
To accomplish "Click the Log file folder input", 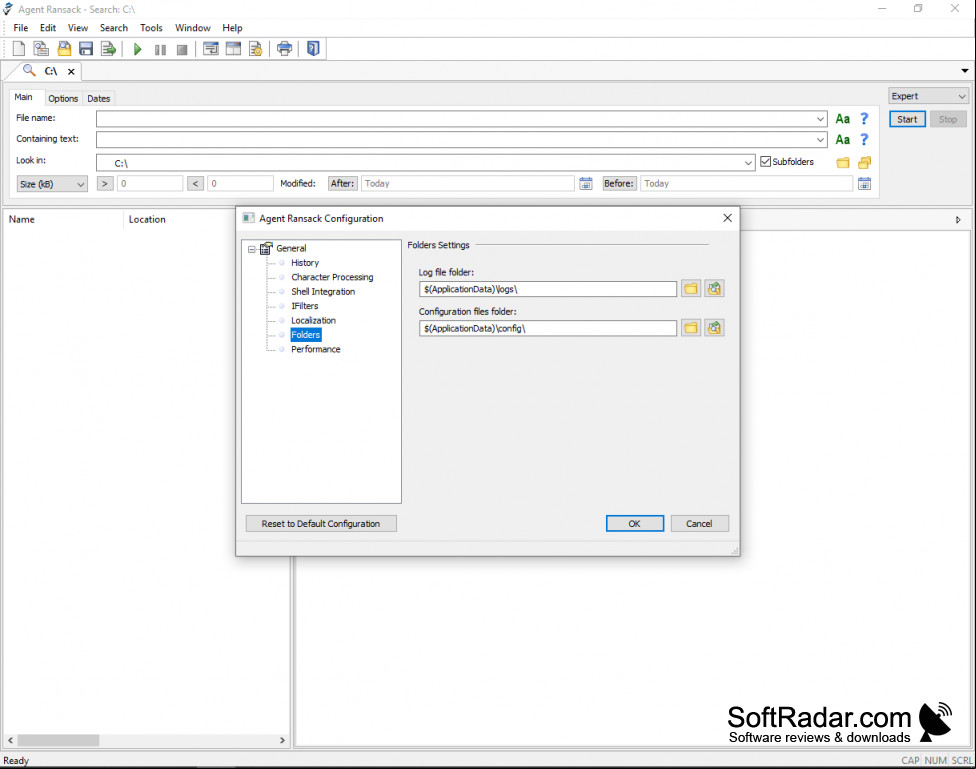I will coord(548,289).
